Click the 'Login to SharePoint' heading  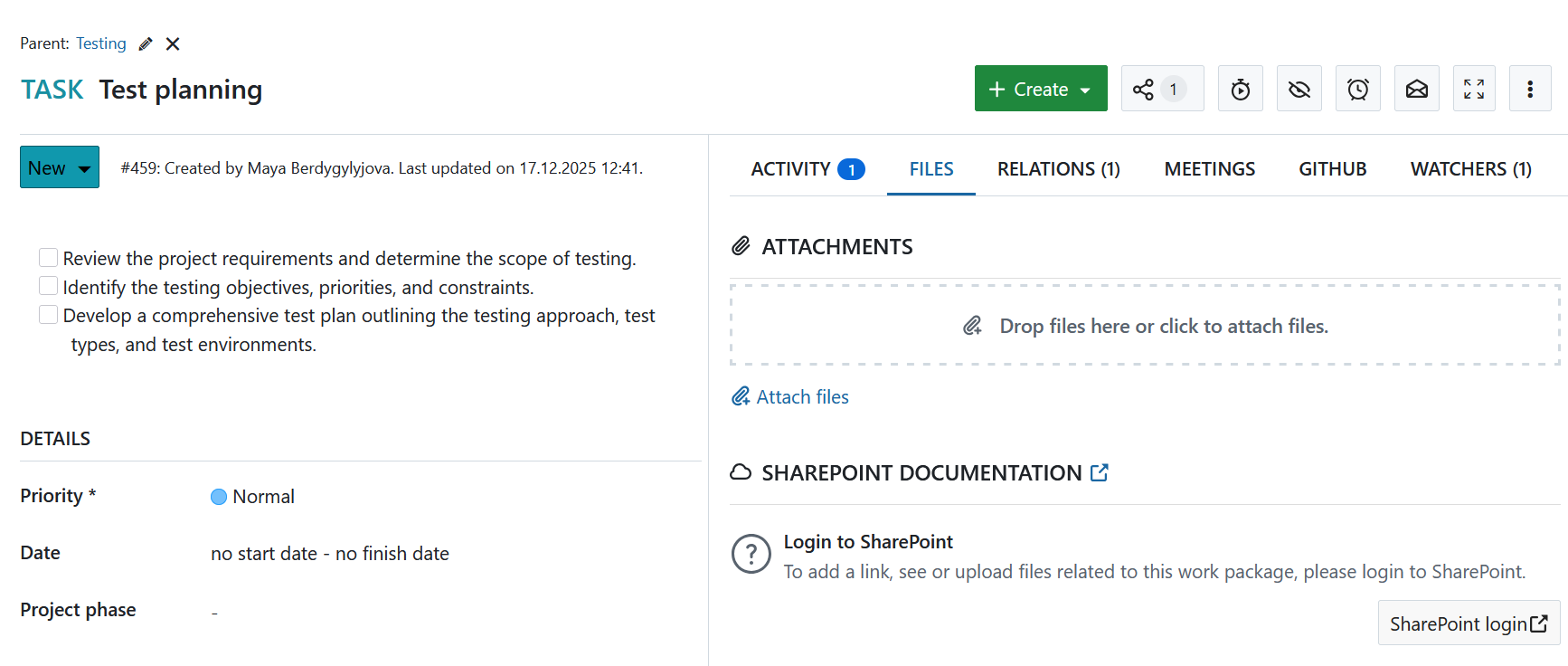tap(868, 541)
